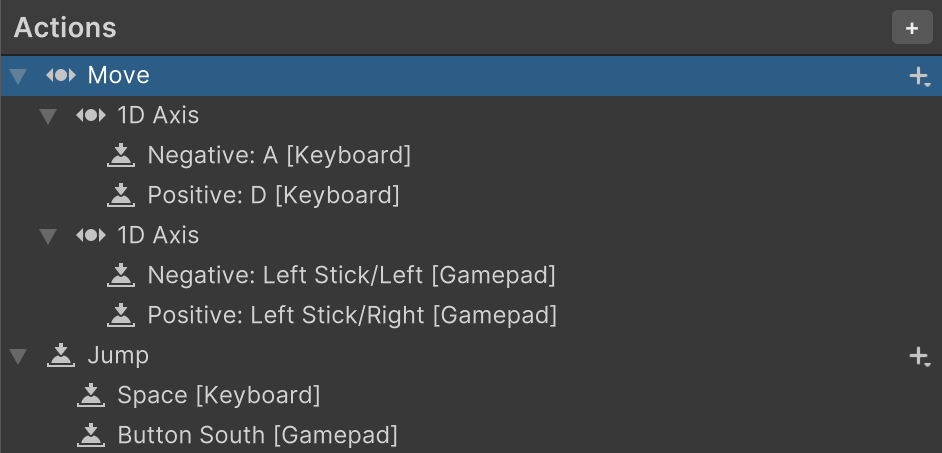Select the Positive: Left Stick/Right [Gamepad] binding

point(351,315)
